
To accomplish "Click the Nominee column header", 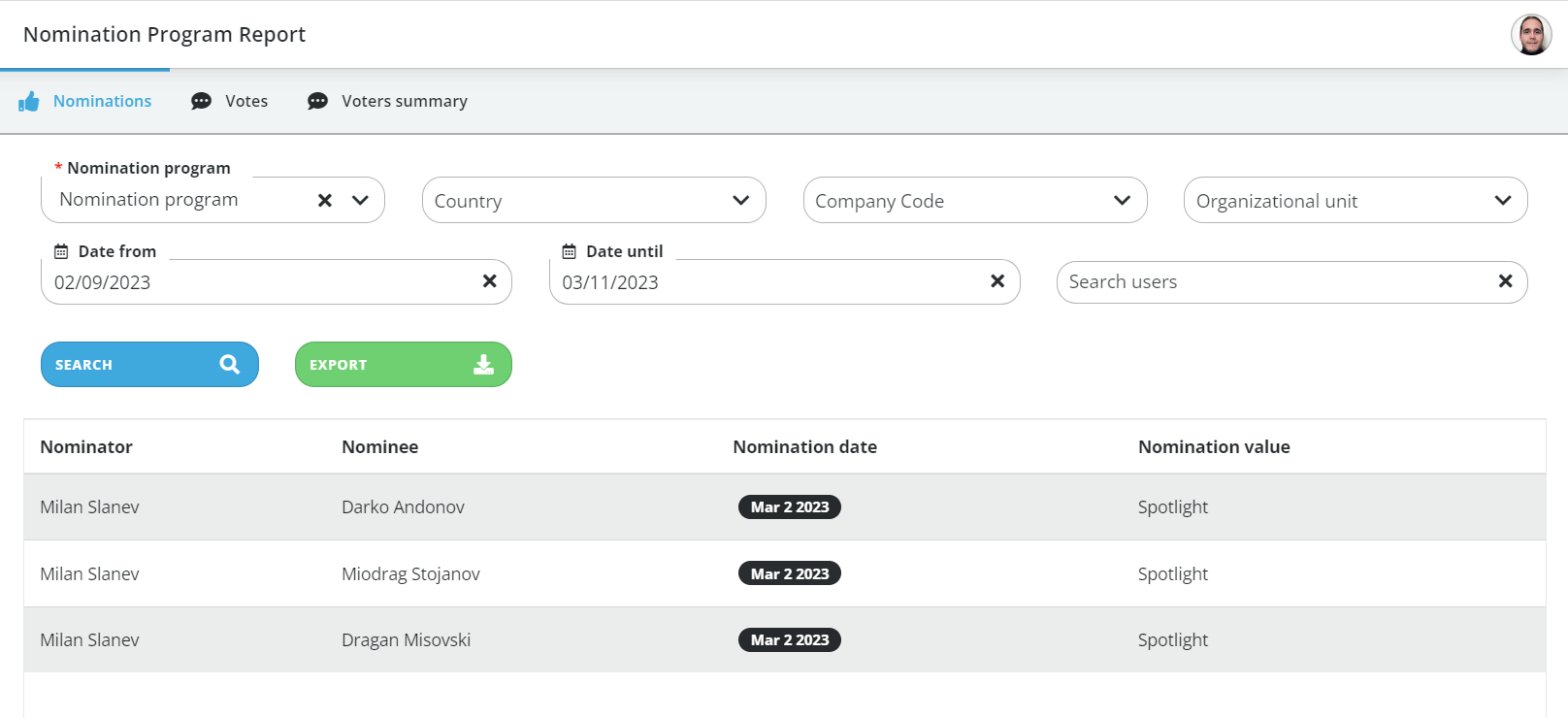I will (380, 447).
